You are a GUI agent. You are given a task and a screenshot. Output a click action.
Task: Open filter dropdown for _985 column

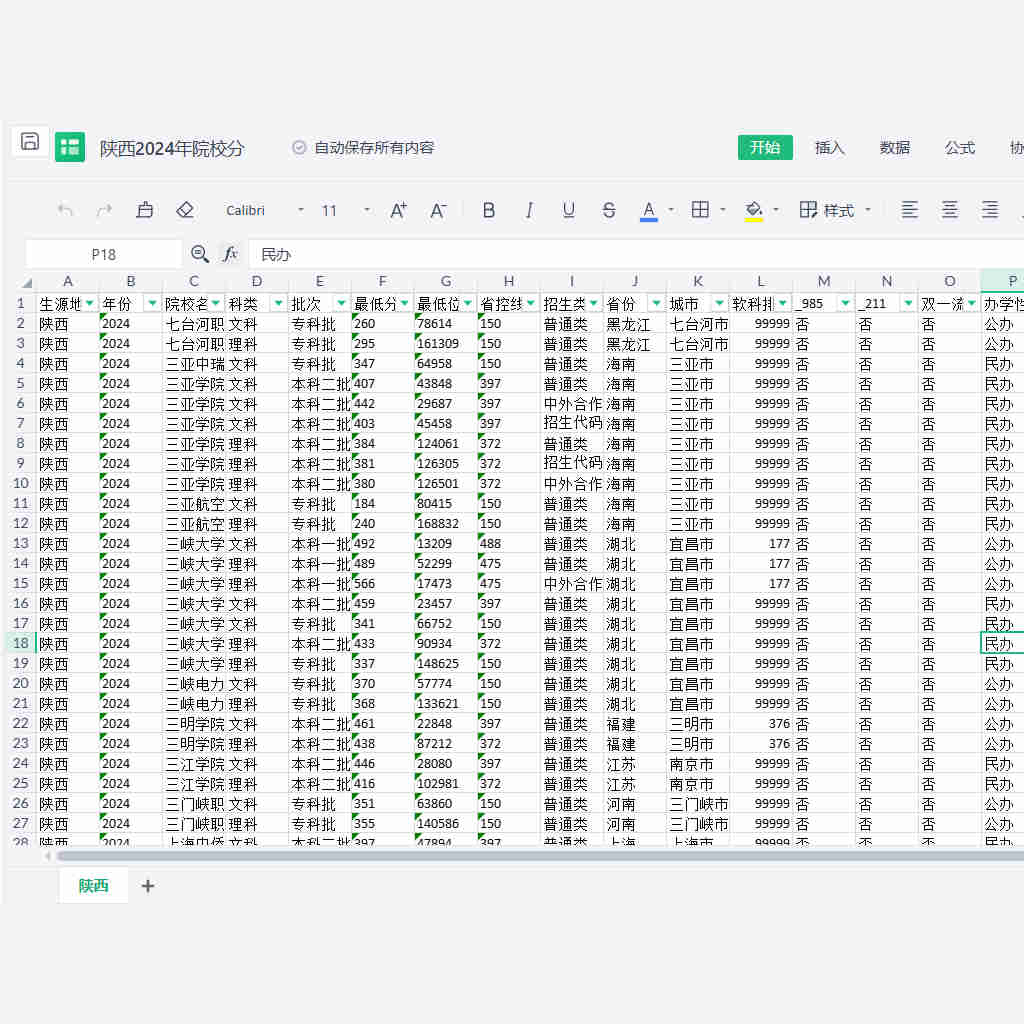846,304
